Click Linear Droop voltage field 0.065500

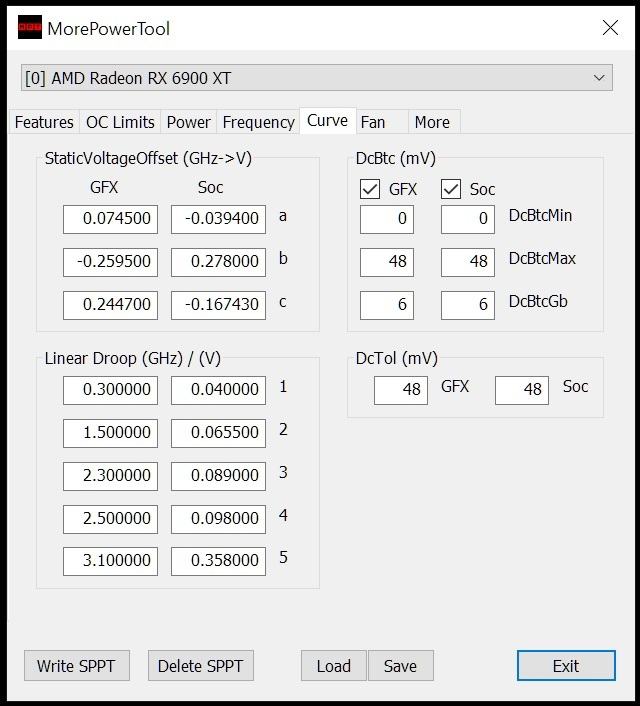(218, 433)
